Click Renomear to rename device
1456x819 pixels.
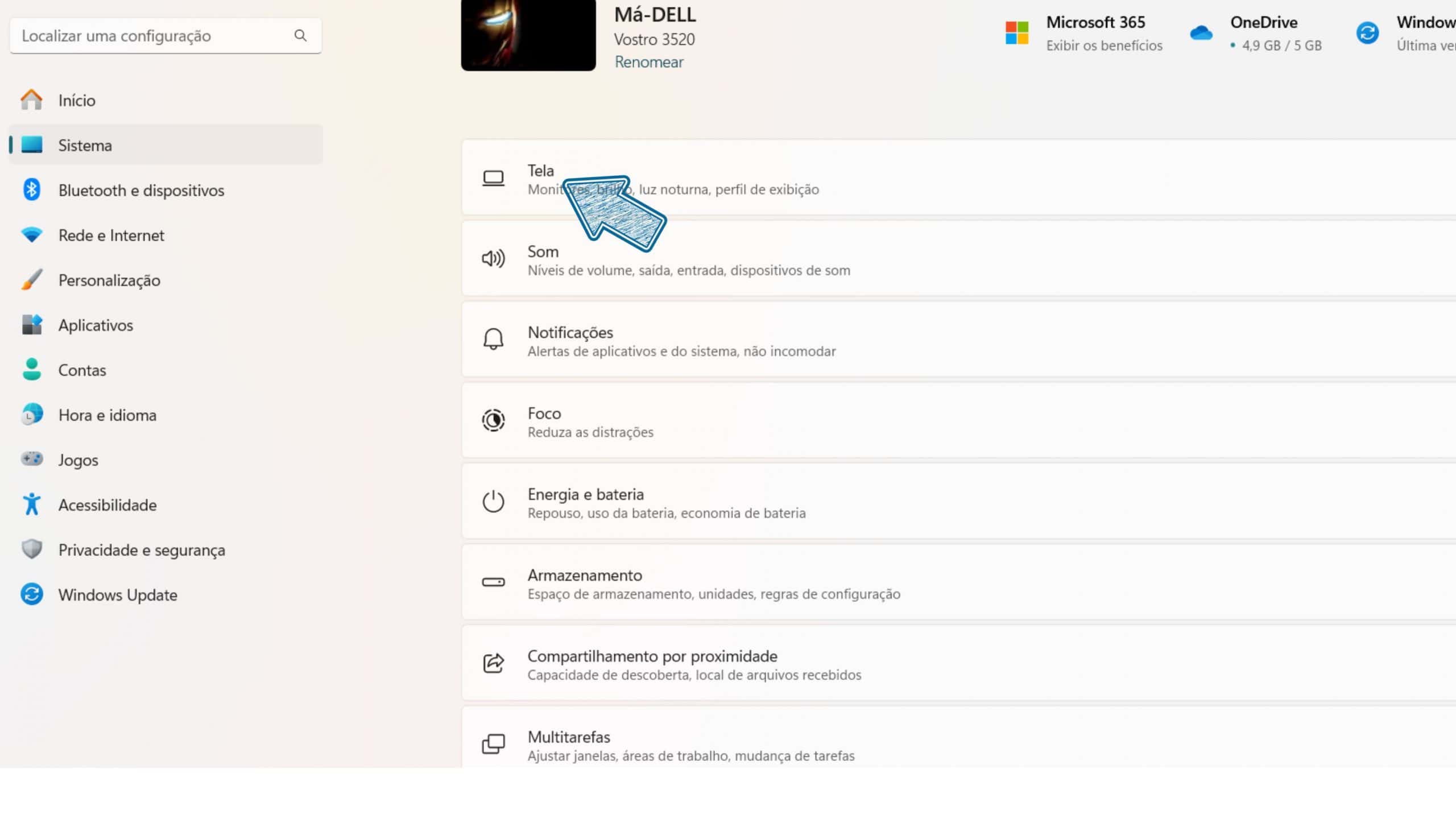(x=648, y=61)
